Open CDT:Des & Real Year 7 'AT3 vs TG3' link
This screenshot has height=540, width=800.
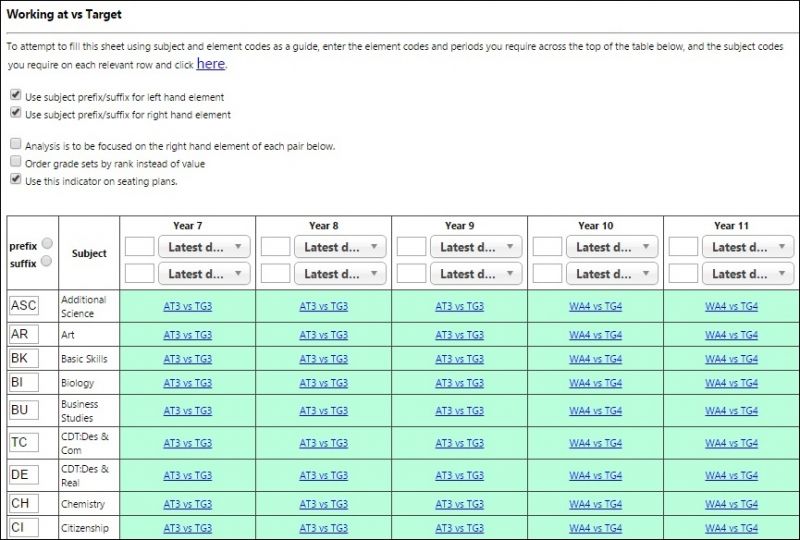coord(188,475)
